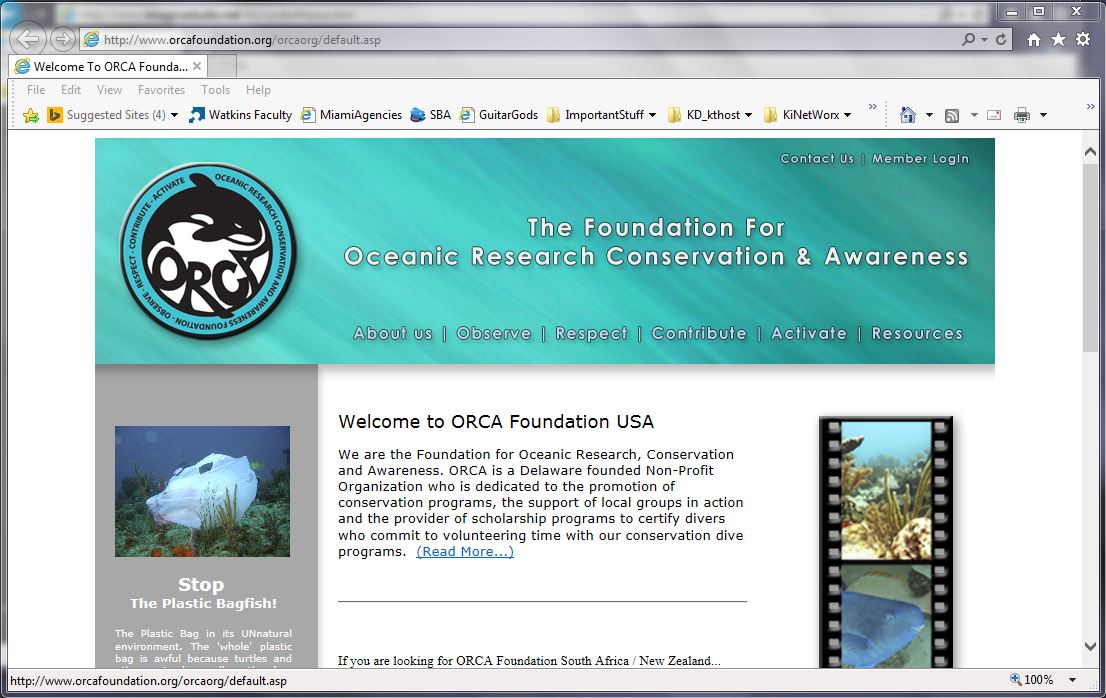Add page to Favorites bar star icon
Image resolution: width=1106 pixels, height=698 pixels.
coord(30,115)
